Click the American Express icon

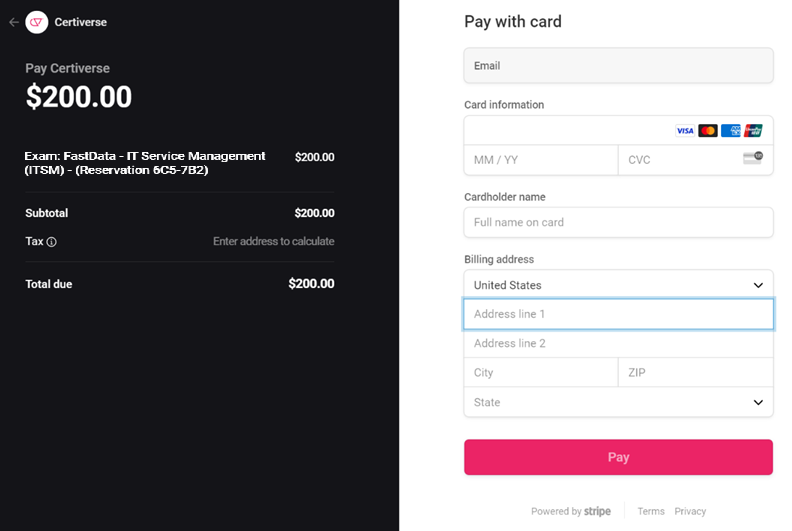point(730,131)
